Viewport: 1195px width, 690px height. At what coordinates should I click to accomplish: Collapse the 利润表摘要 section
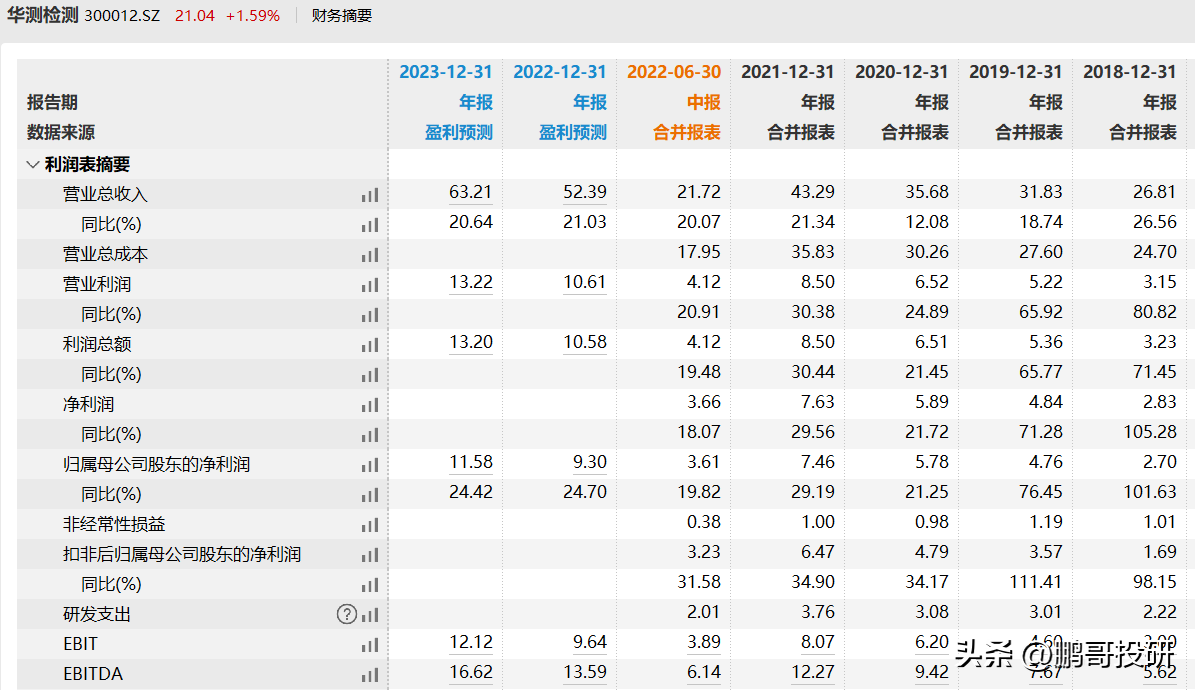pos(33,164)
